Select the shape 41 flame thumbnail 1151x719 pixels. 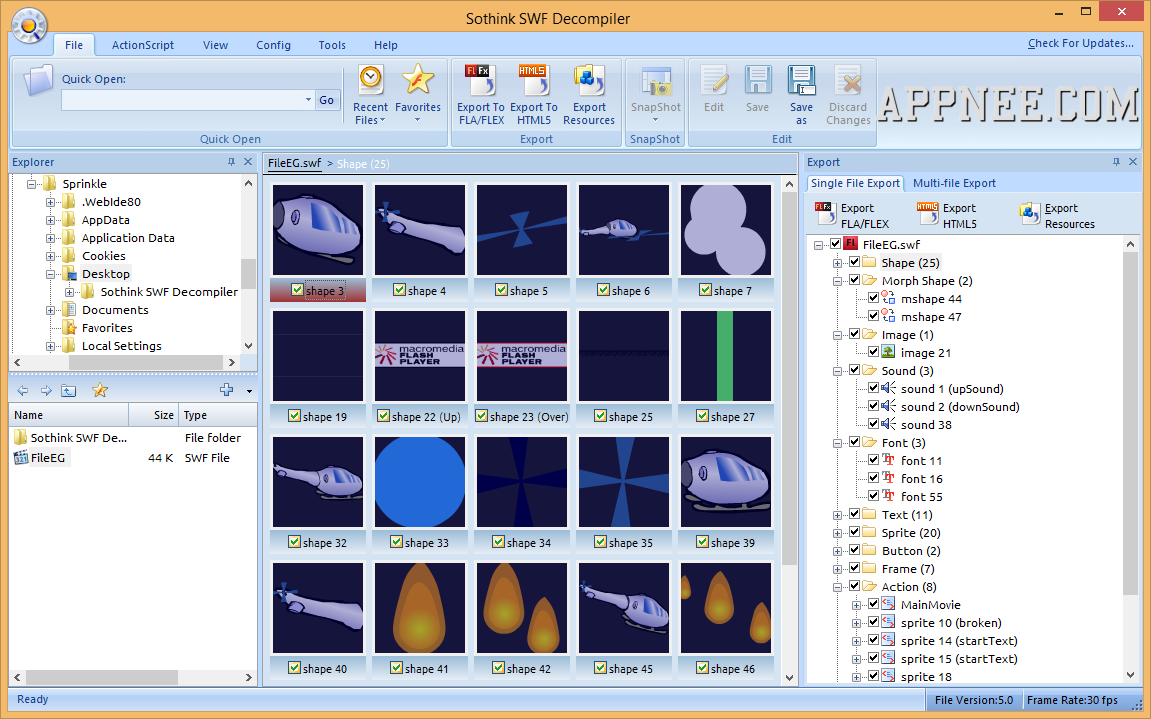coord(419,608)
